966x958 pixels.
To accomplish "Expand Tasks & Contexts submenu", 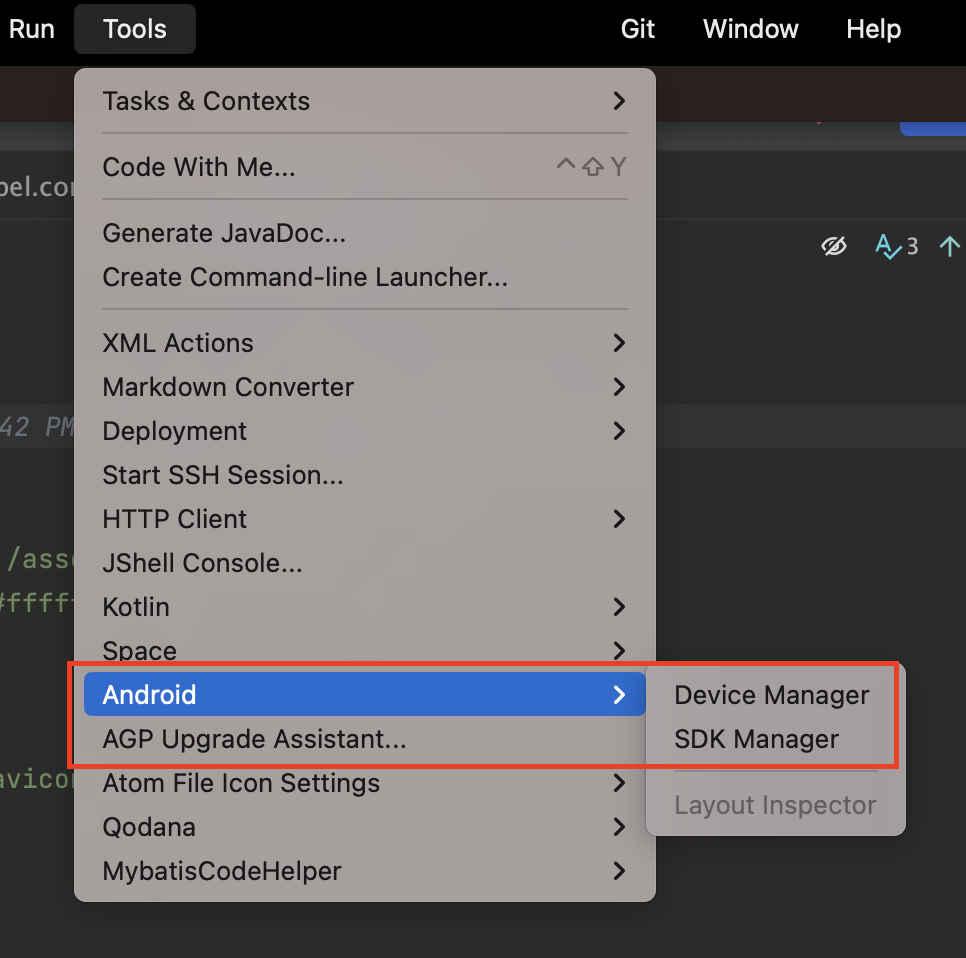I will coord(365,101).
